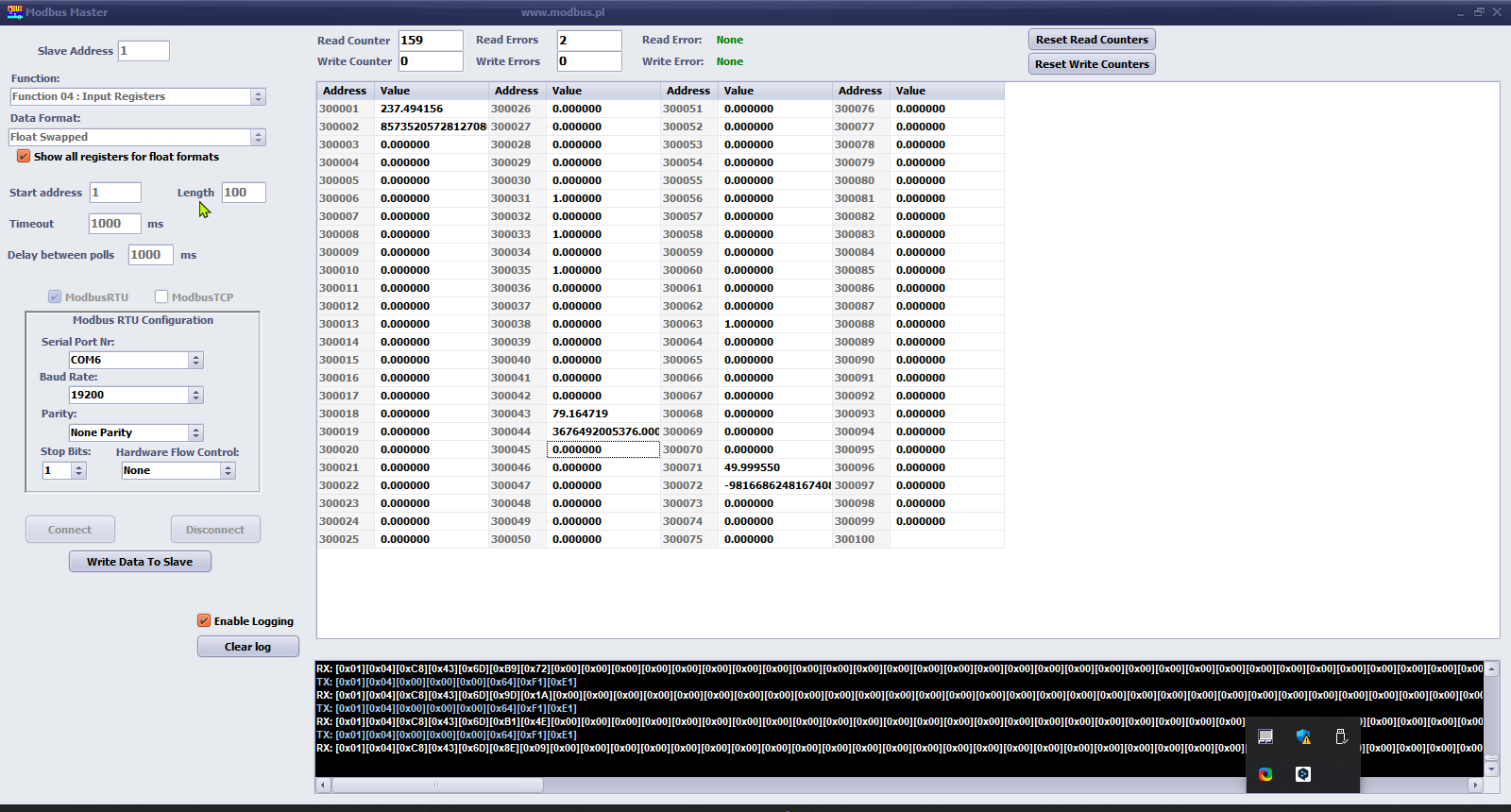The width and height of the screenshot is (1511, 812).
Task: Open the Data Format dropdown
Action: [x=138, y=137]
